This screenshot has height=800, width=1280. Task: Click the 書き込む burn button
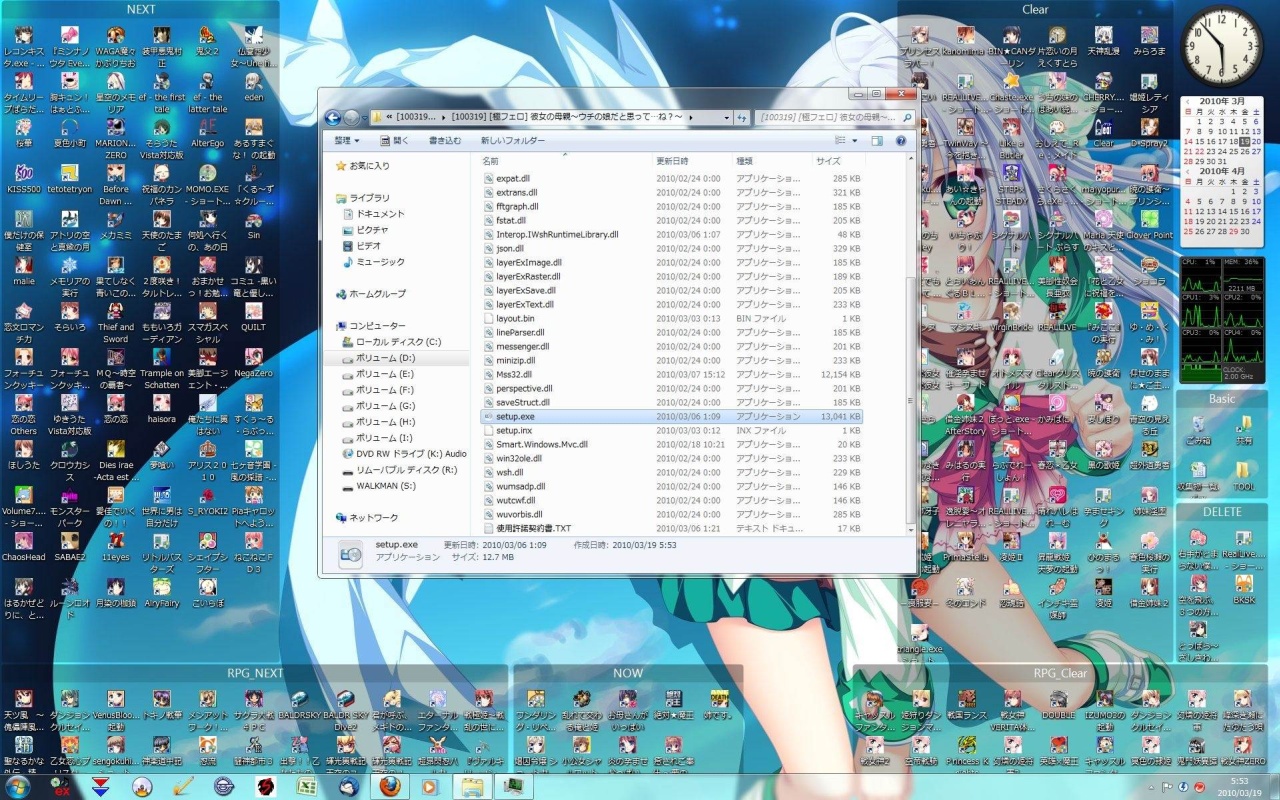pyautogui.click(x=445, y=141)
